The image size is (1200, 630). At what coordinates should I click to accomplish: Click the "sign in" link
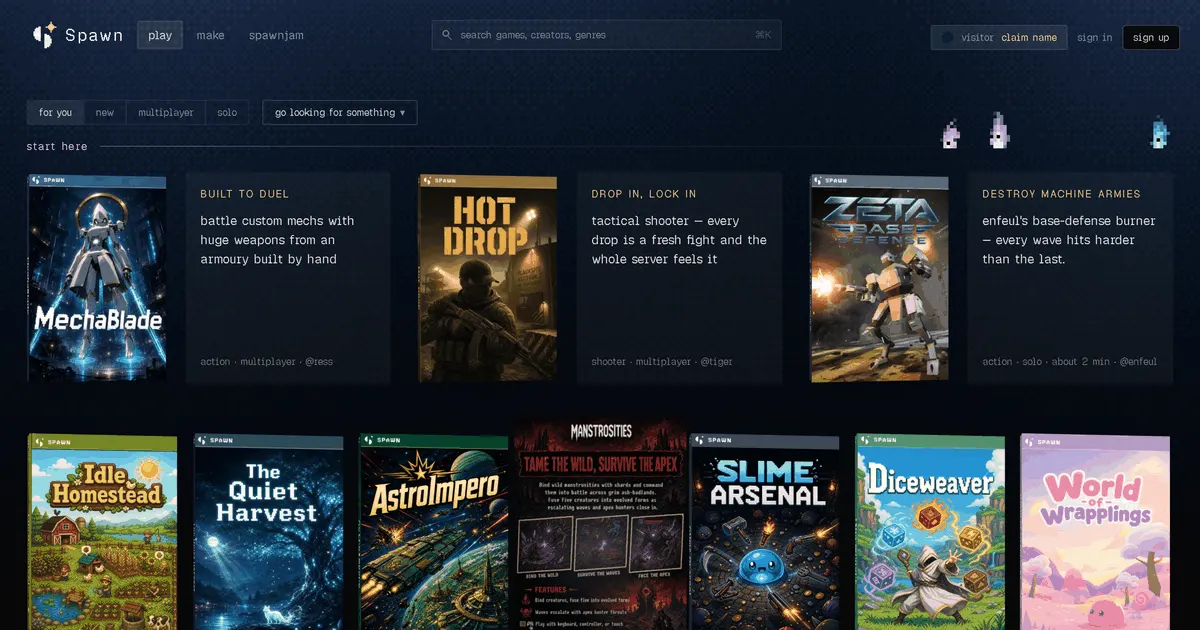click(x=1094, y=38)
